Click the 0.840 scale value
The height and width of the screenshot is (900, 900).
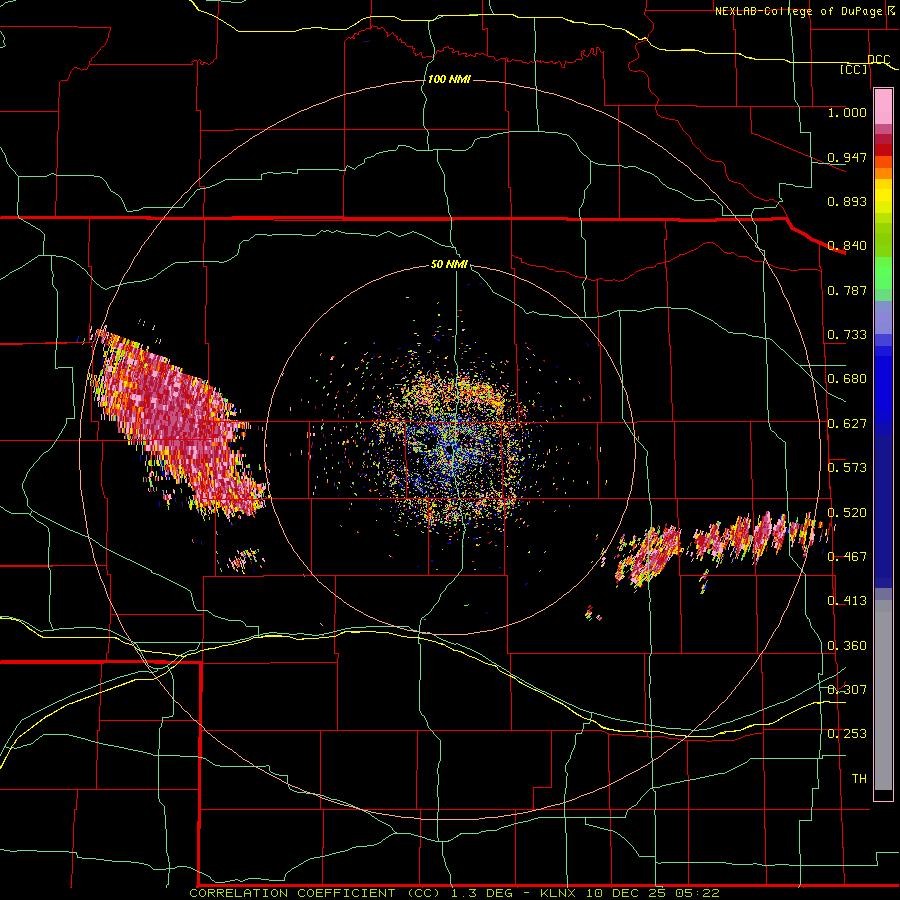(x=847, y=246)
